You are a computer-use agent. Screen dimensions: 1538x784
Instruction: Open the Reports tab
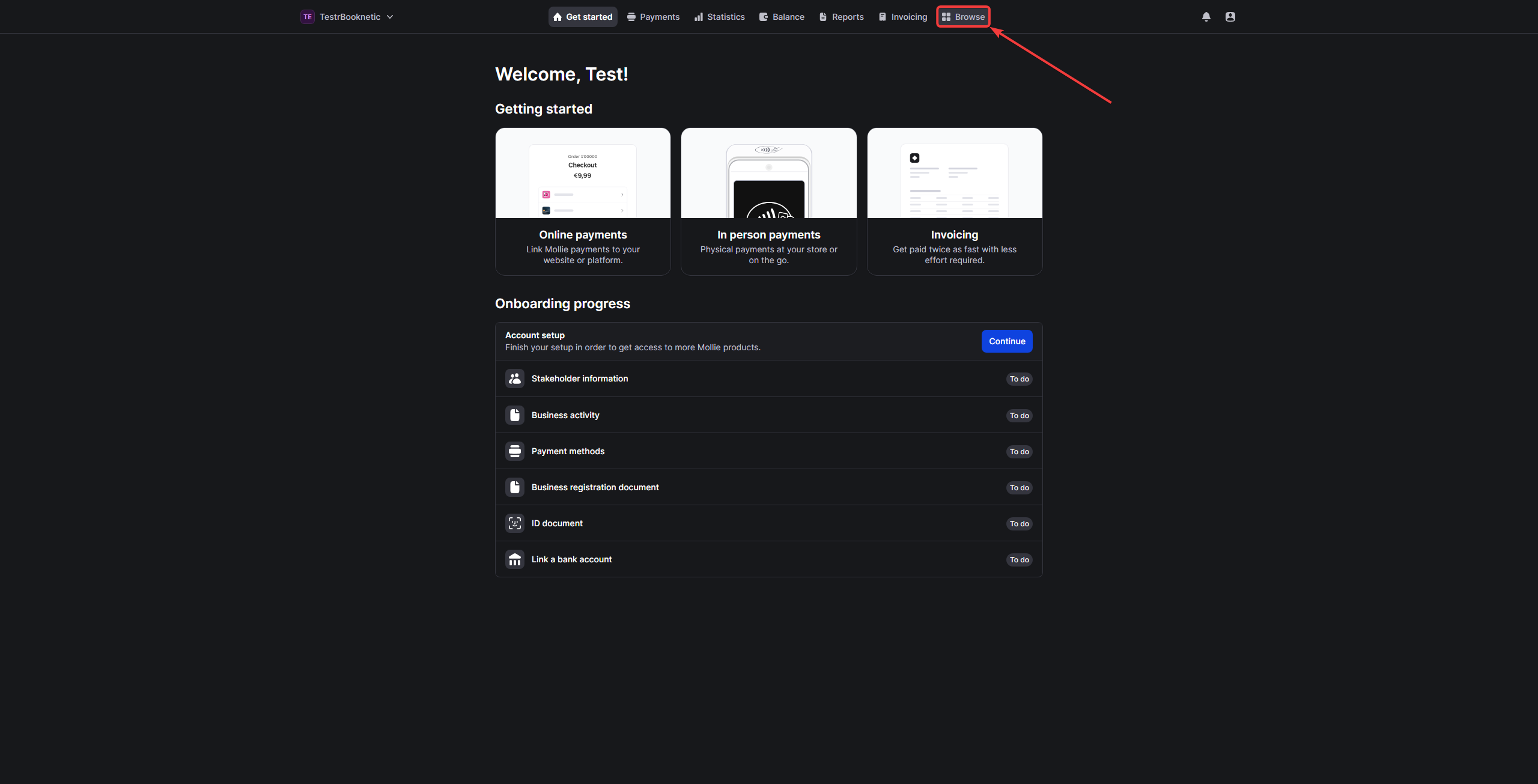tap(841, 17)
